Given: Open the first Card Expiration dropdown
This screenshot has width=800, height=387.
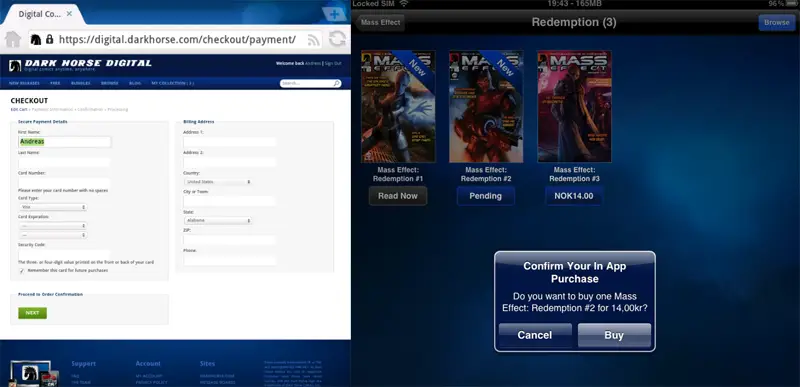Looking at the screenshot, I should point(53,225).
